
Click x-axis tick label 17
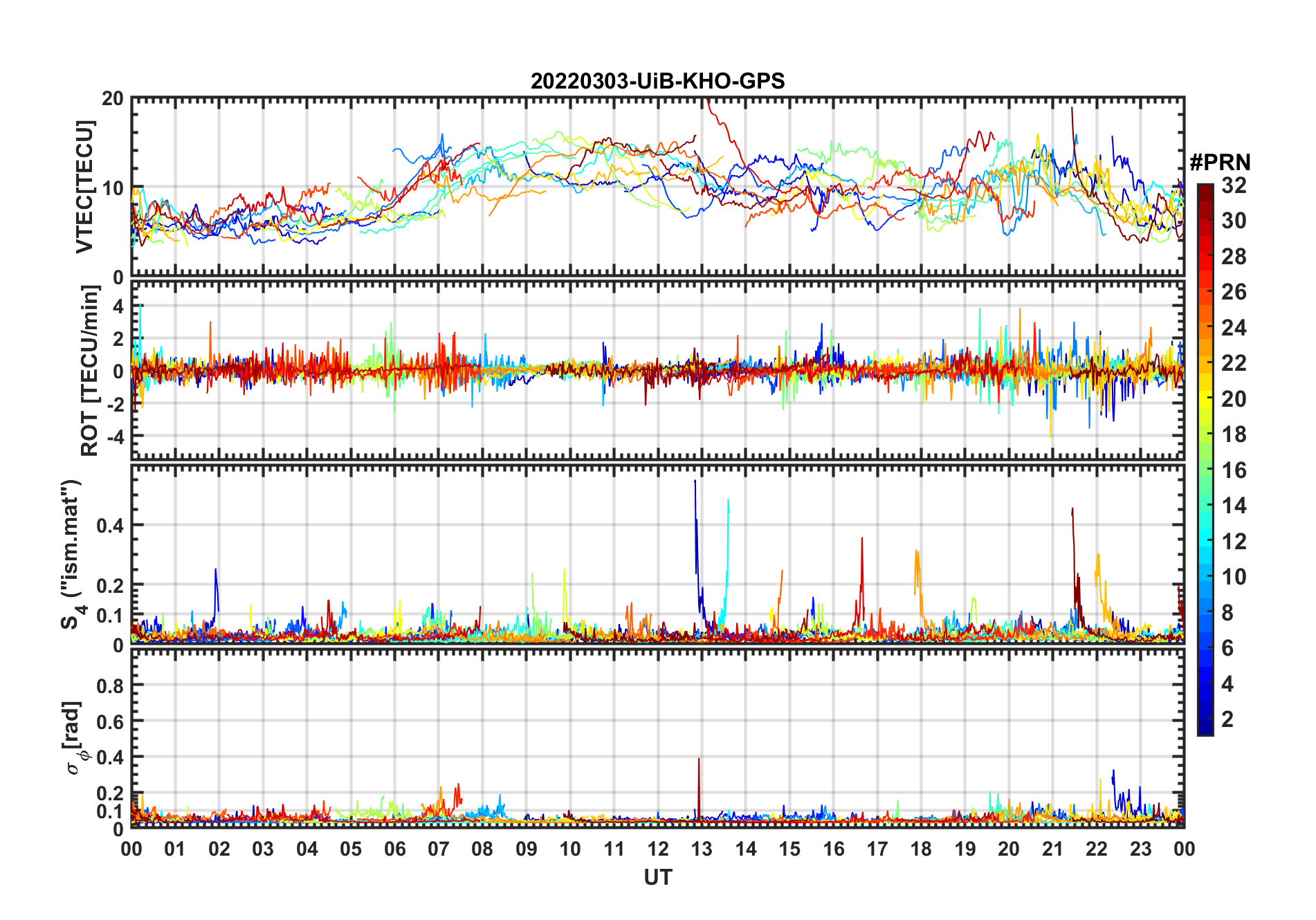[877, 849]
